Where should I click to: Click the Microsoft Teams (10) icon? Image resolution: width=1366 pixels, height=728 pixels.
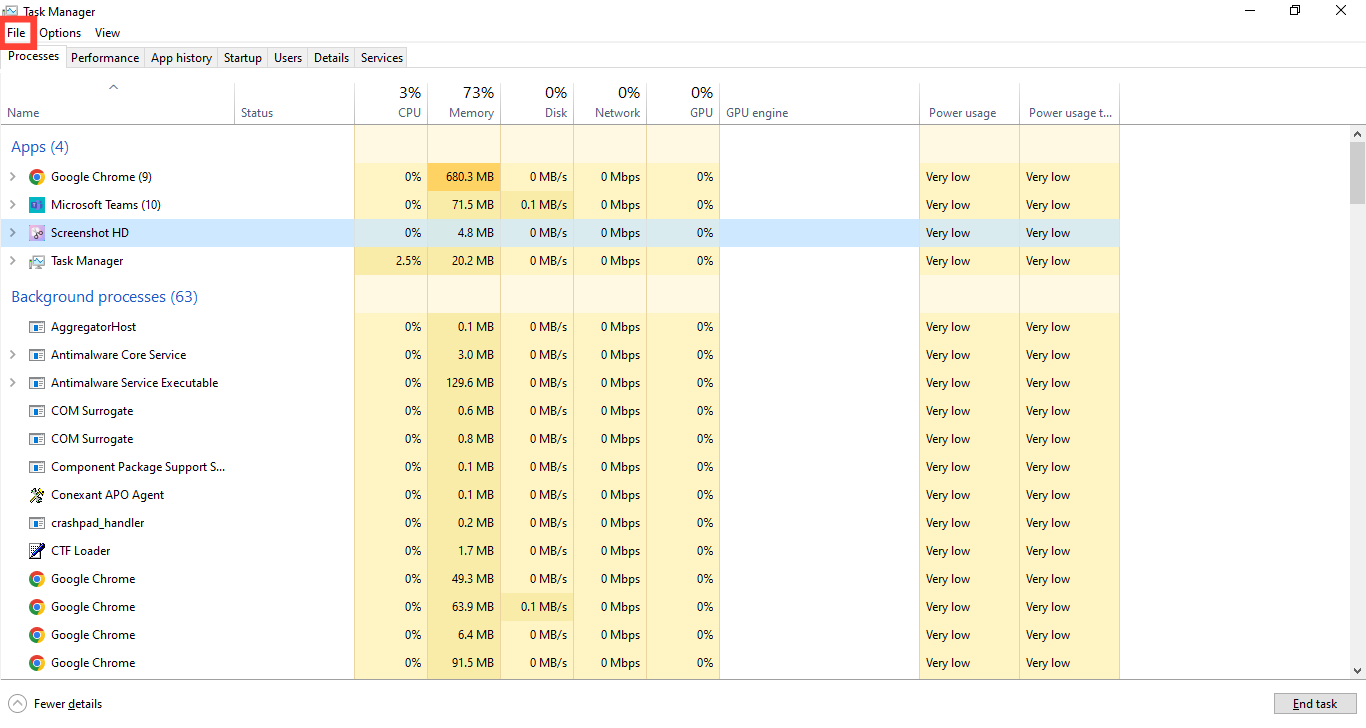[37, 205]
